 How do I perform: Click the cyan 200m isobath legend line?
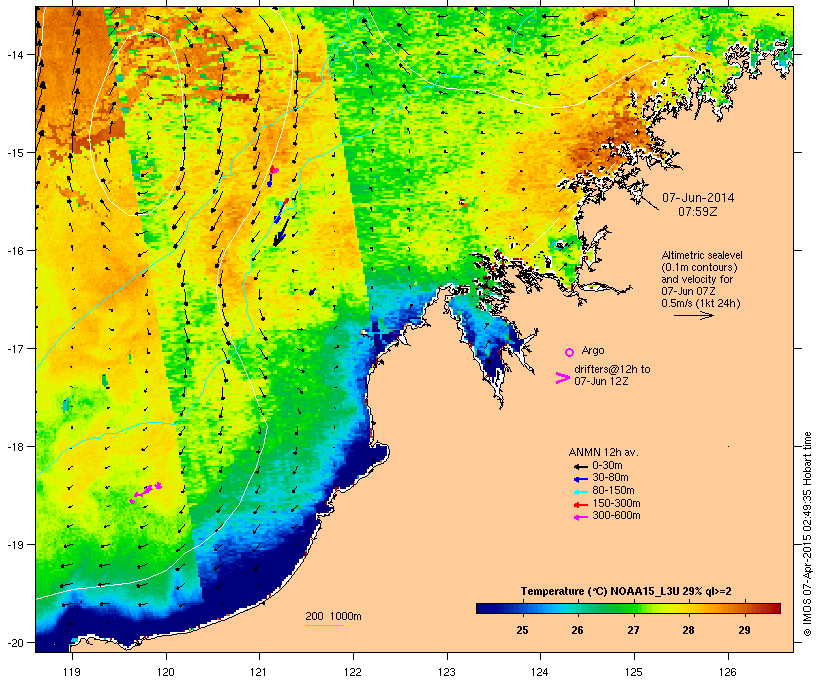click(x=324, y=625)
